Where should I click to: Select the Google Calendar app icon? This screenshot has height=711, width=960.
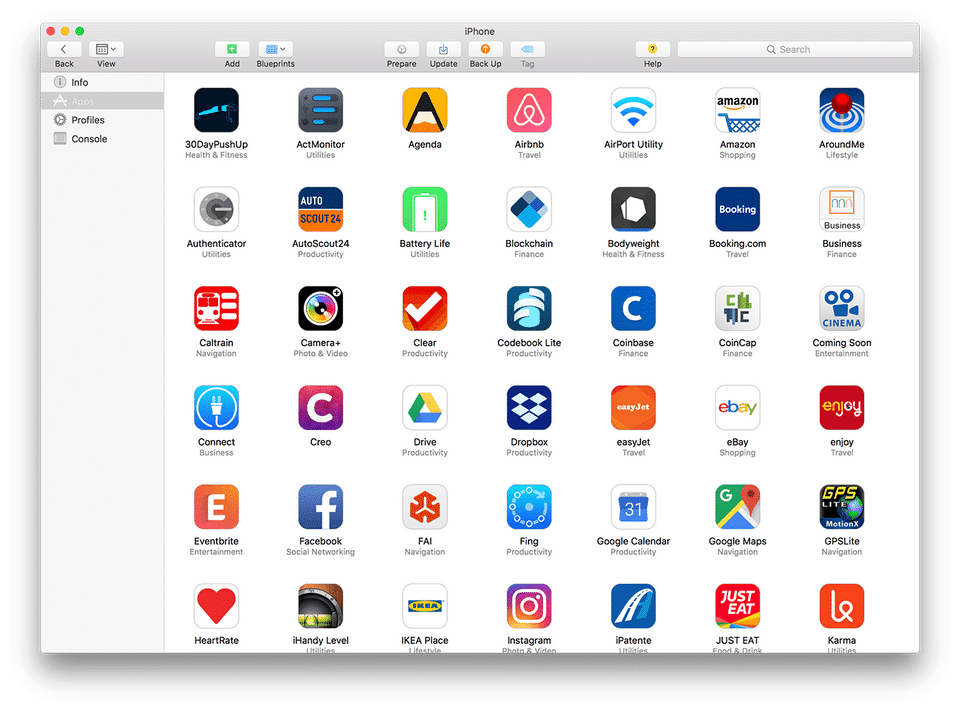[633, 507]
